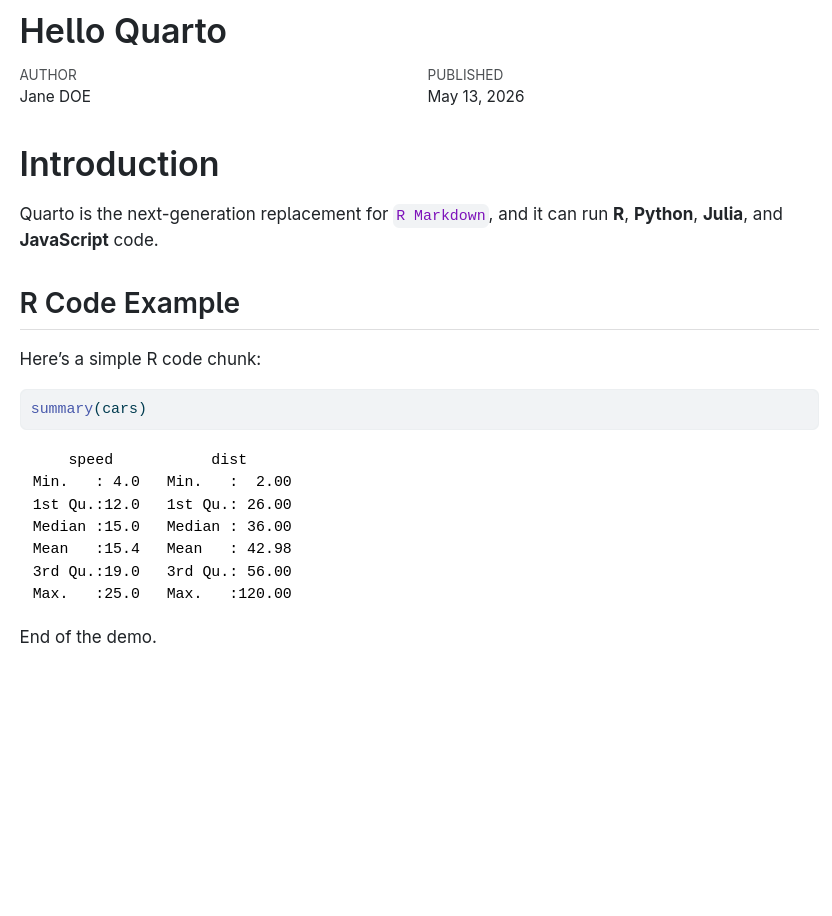Select the Median :15.0 output value
Screen dimensions: 832x916
86,526
